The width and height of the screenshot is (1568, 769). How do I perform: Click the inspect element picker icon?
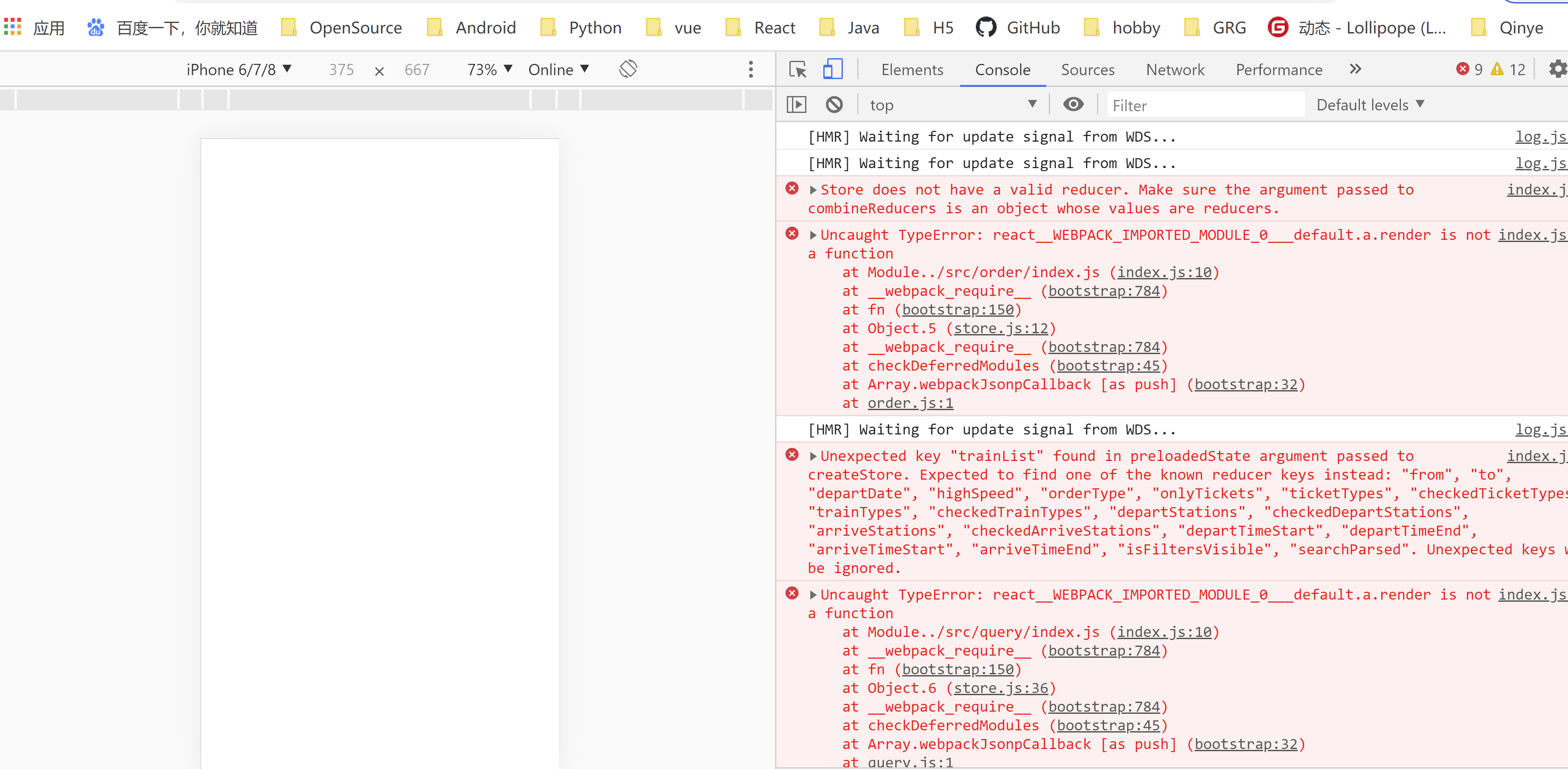click(797, 70)
